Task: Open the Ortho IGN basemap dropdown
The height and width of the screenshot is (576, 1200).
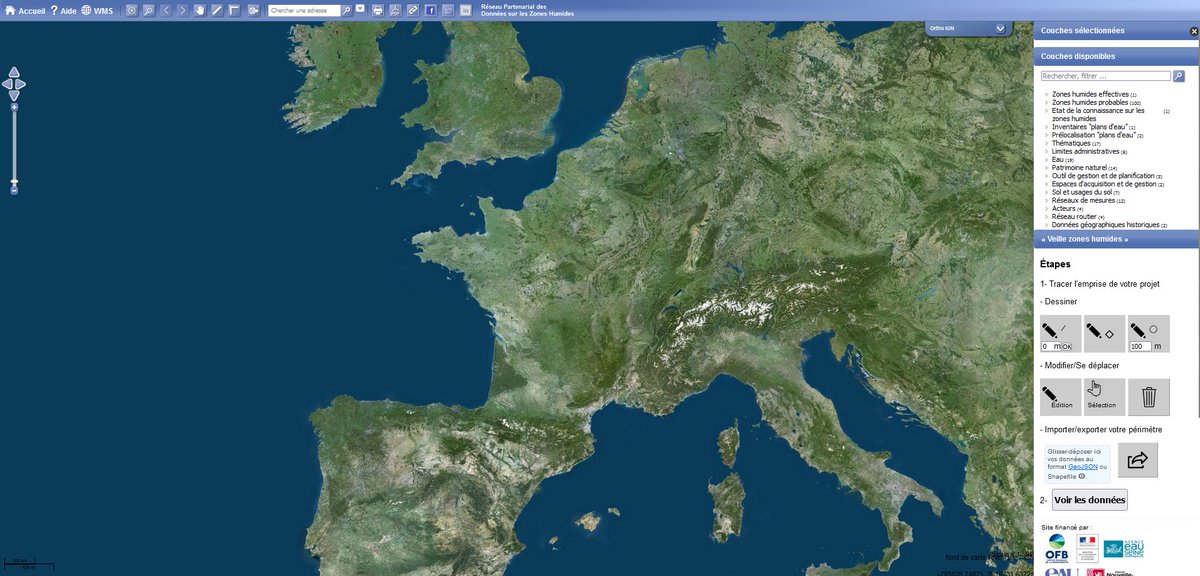Action: tap(1000, 29)
